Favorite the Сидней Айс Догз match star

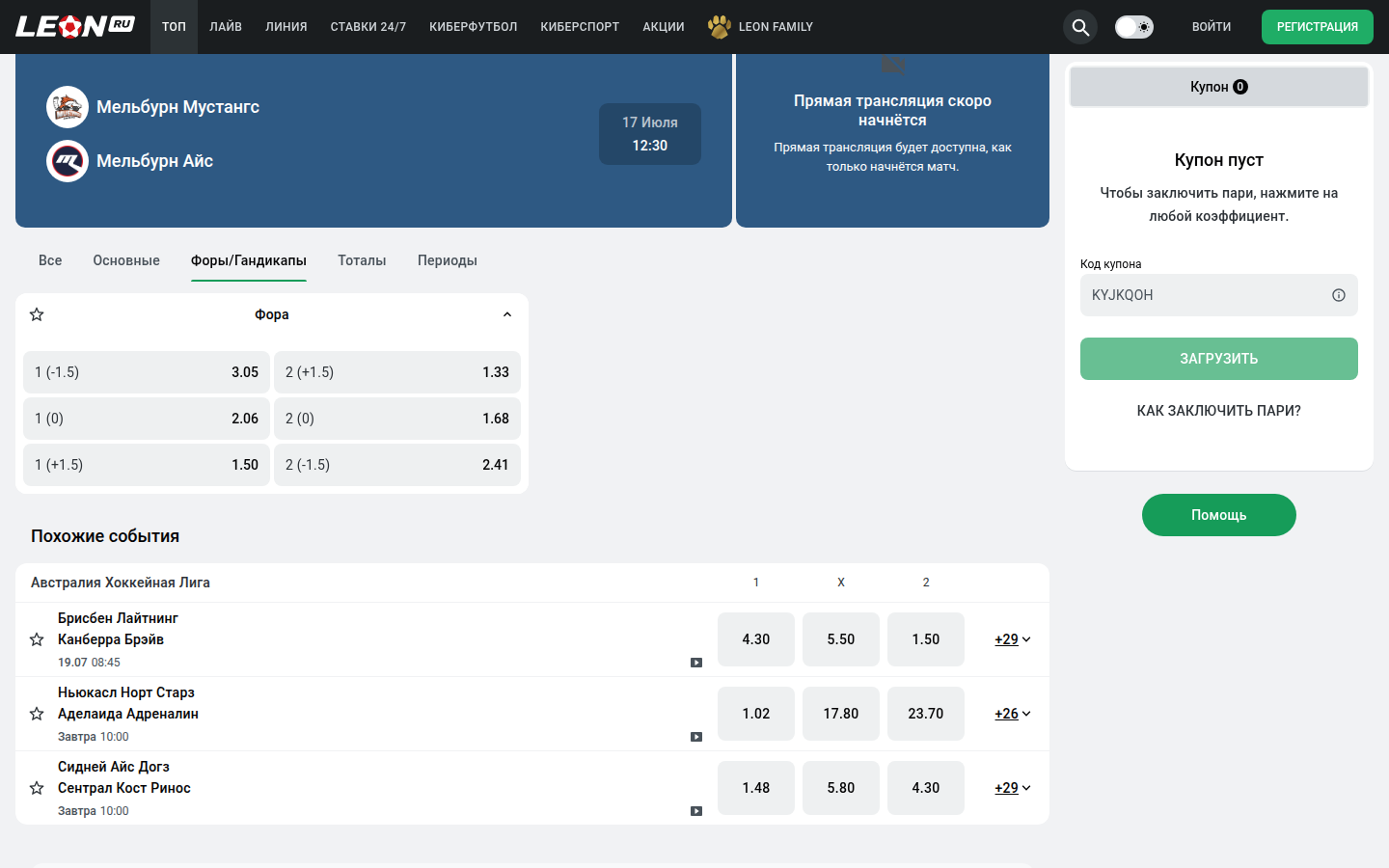coord(37,788)
